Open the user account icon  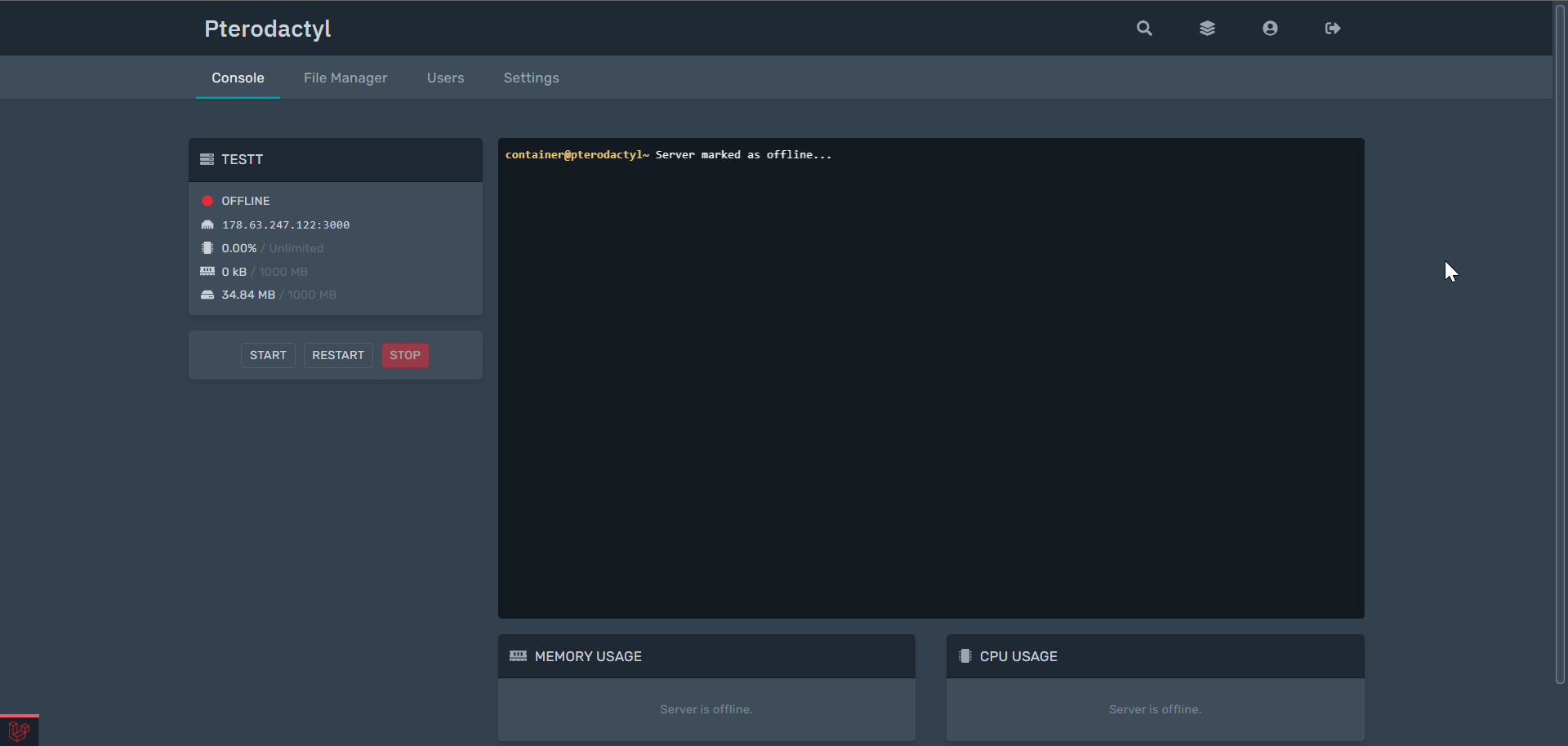coord(1270,28)
